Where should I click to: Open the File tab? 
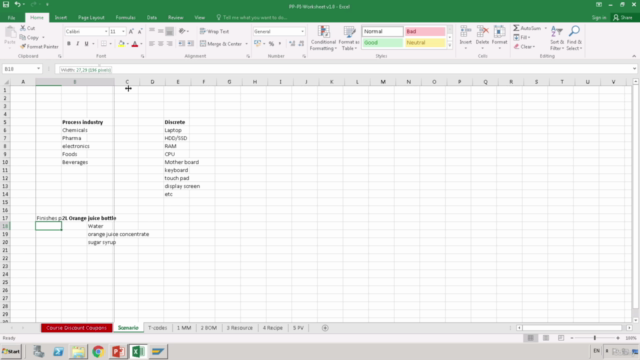(x=11, y=18)
